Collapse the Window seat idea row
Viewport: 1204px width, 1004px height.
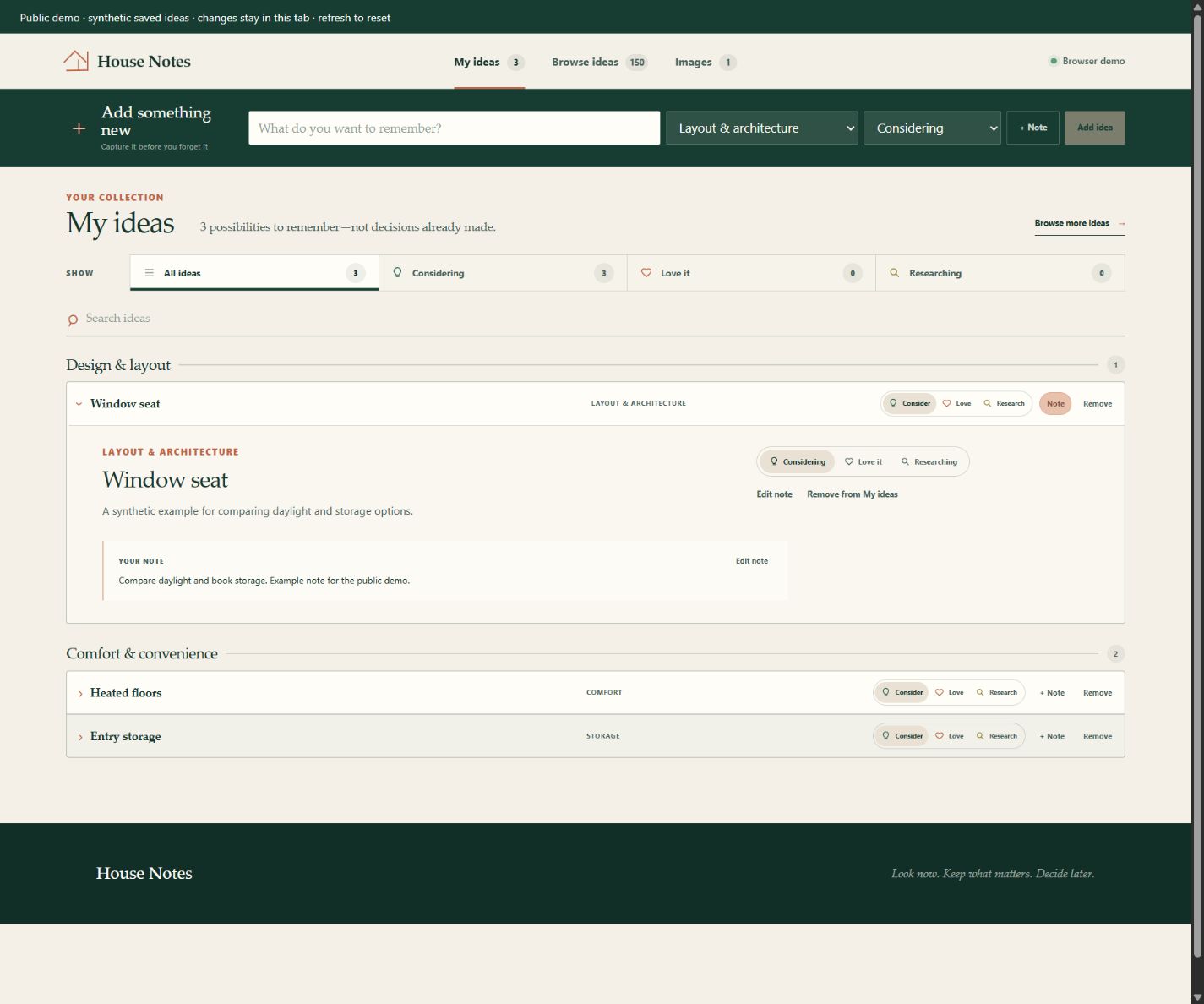[79, 404]
